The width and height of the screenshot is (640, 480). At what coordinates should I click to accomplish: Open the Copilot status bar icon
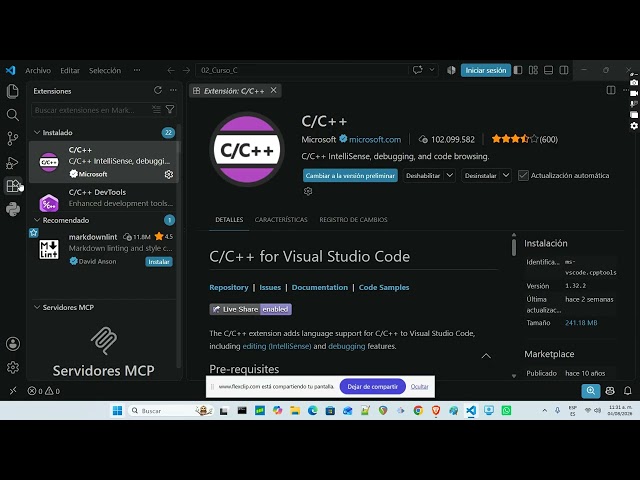[610, 391]
